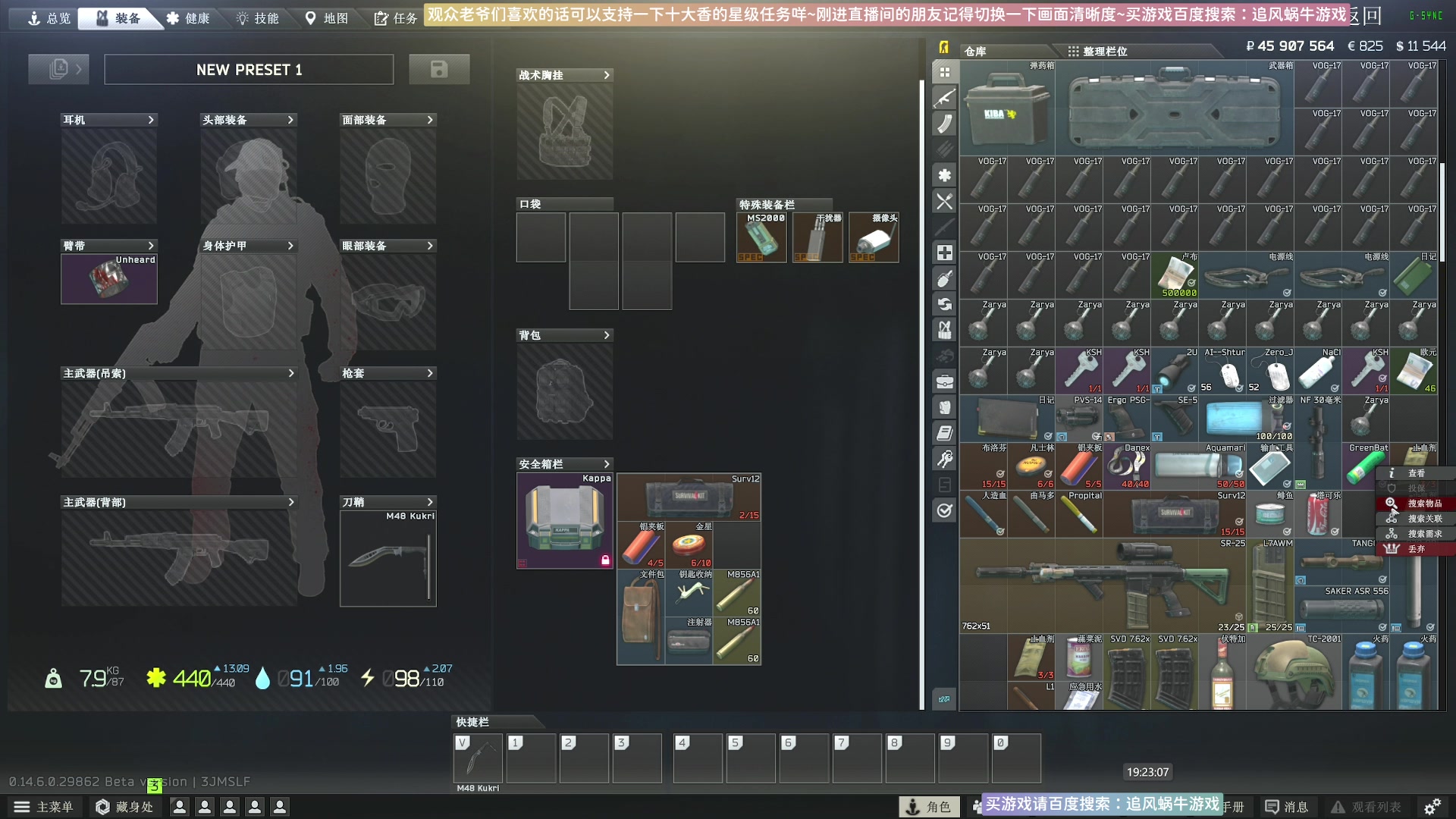This screenshot has height=819, width=1456.
Task: Switch to the 任务 tab
Action: click(396, 18)
